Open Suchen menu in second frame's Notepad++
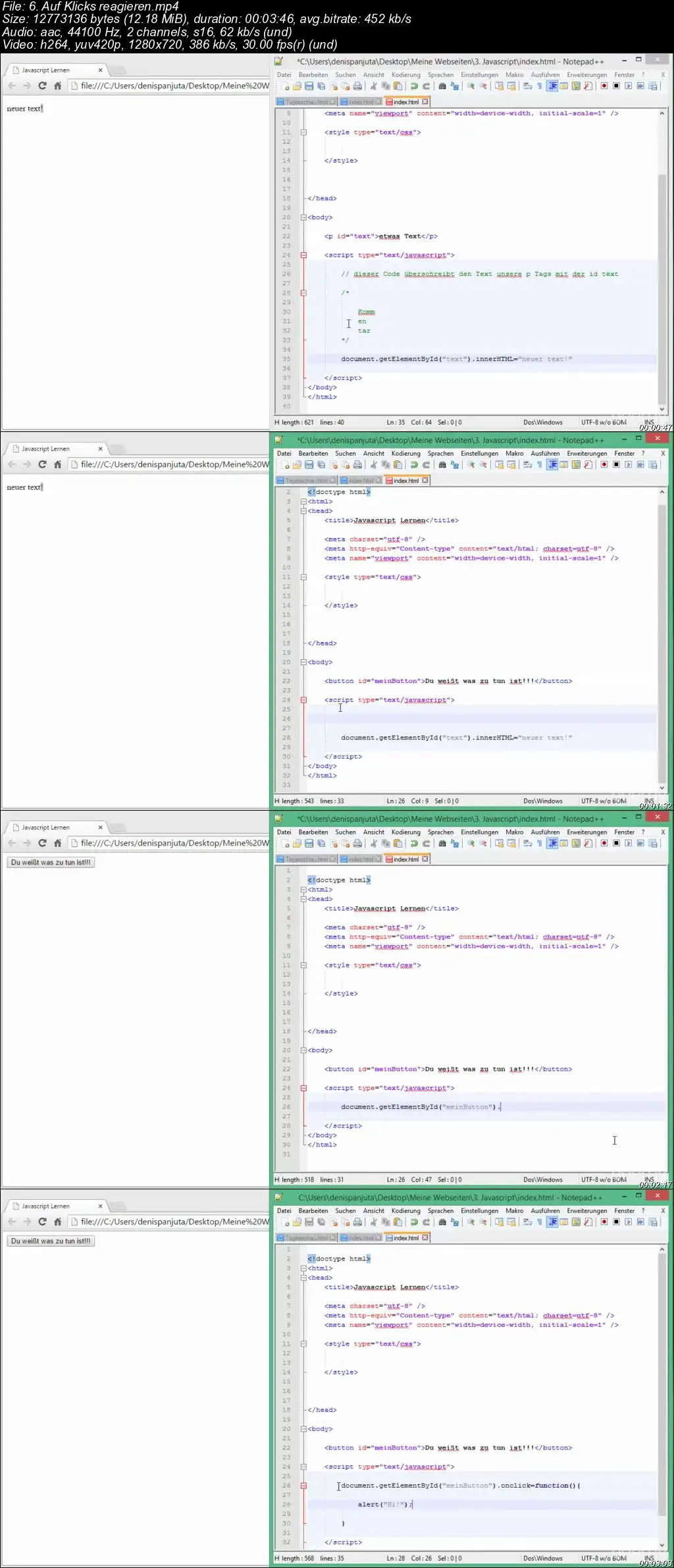This screenshot has width=674, height=1568. (x=346, y=454)
